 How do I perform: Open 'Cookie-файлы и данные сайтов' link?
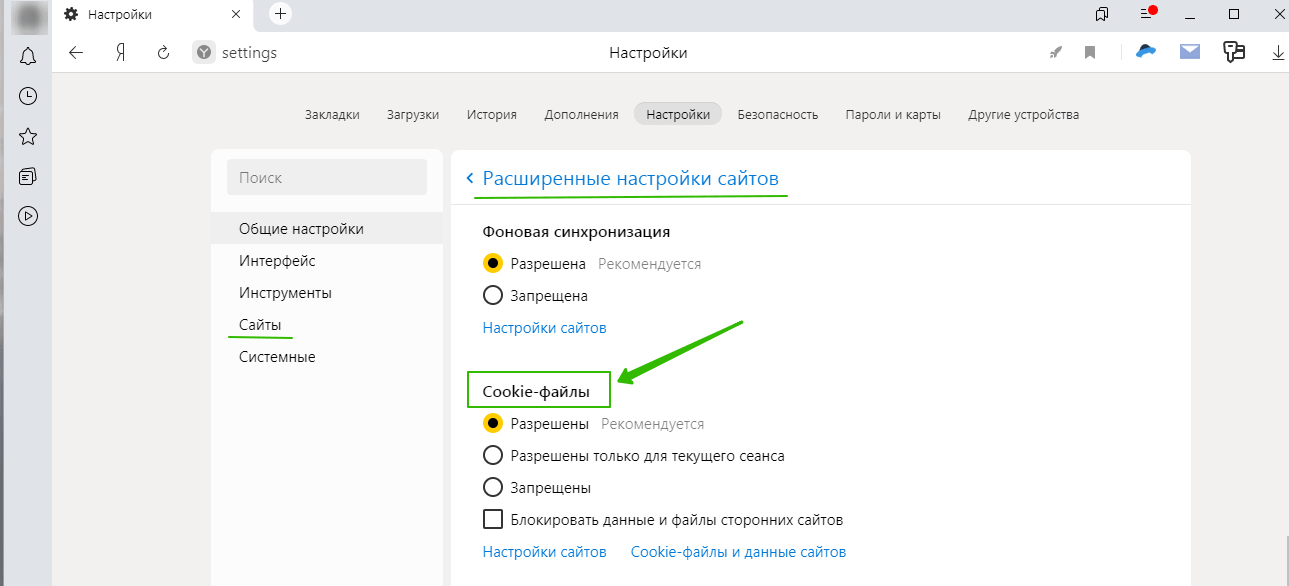point(738,552)
